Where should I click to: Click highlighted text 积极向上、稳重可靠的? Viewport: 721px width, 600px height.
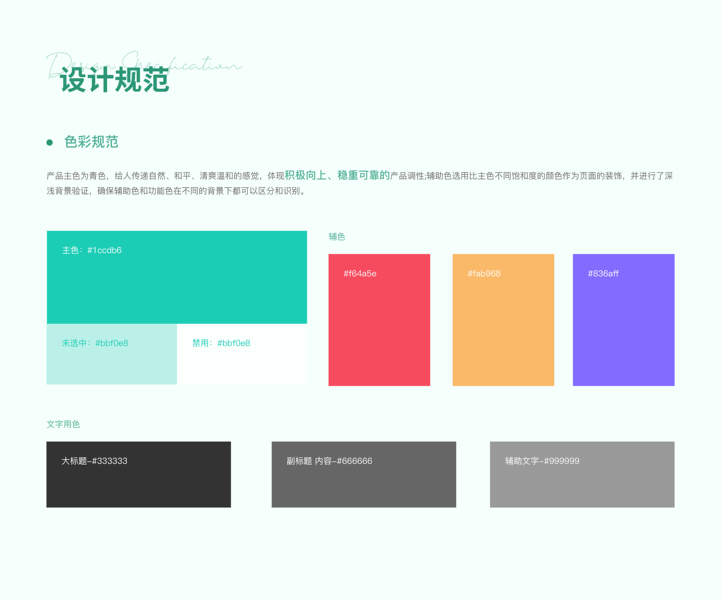click(337, 175)
